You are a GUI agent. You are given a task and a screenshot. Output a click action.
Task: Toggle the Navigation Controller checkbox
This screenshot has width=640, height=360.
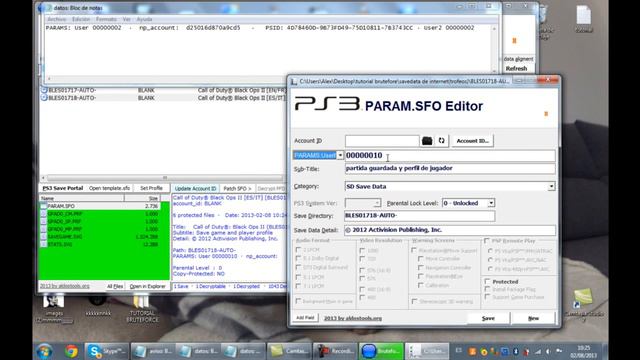click(x=420, y=268)
